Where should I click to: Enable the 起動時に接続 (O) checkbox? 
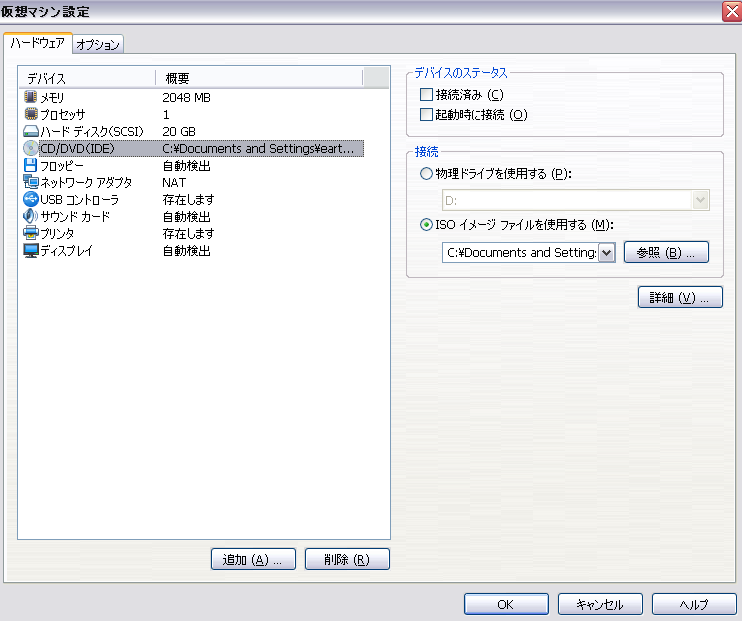(426, 115)
